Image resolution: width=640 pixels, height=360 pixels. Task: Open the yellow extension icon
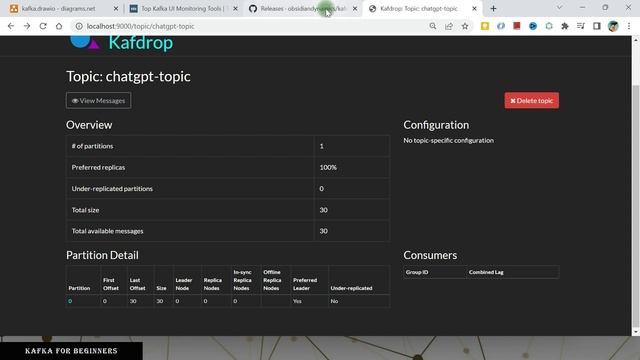coord(485,26)
